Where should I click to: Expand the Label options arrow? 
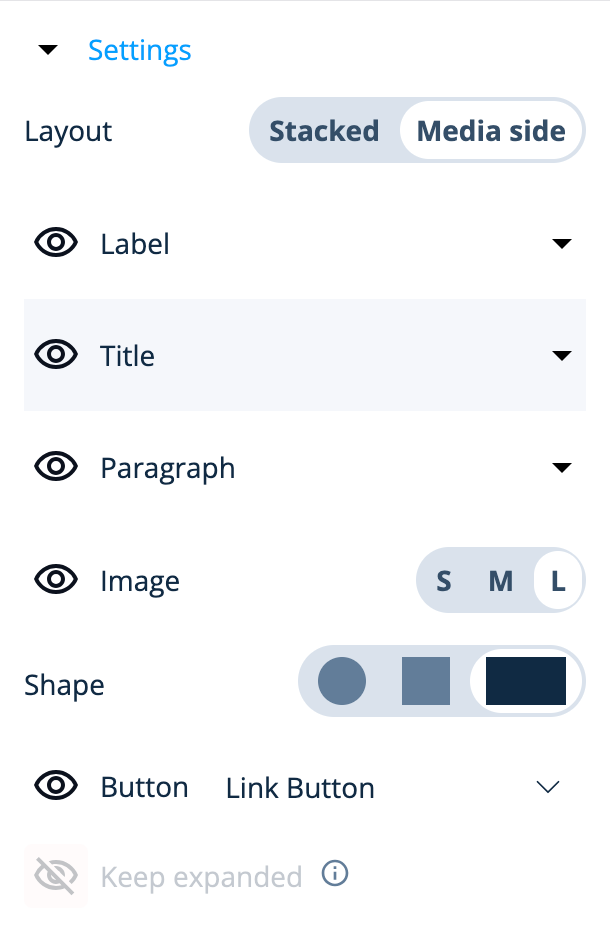(561, 243)
